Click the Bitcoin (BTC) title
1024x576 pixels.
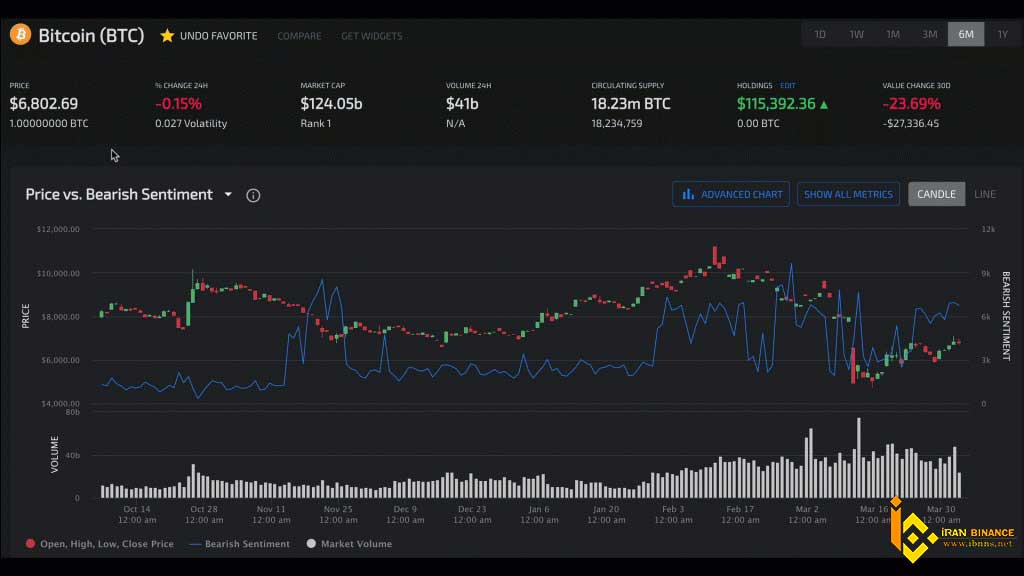(91, 35)
